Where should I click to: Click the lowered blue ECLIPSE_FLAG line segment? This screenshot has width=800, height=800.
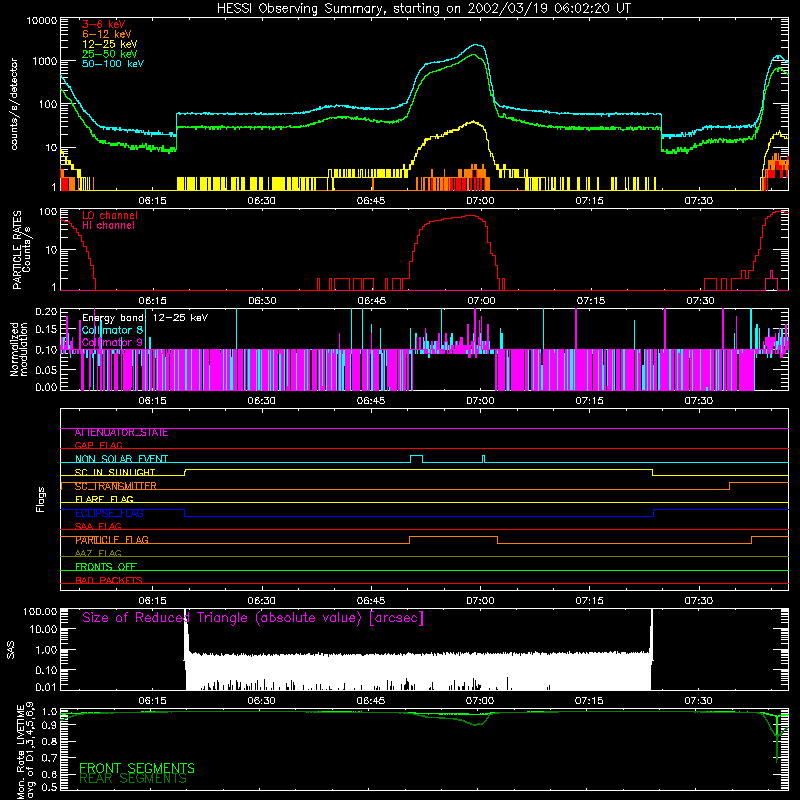419,516
